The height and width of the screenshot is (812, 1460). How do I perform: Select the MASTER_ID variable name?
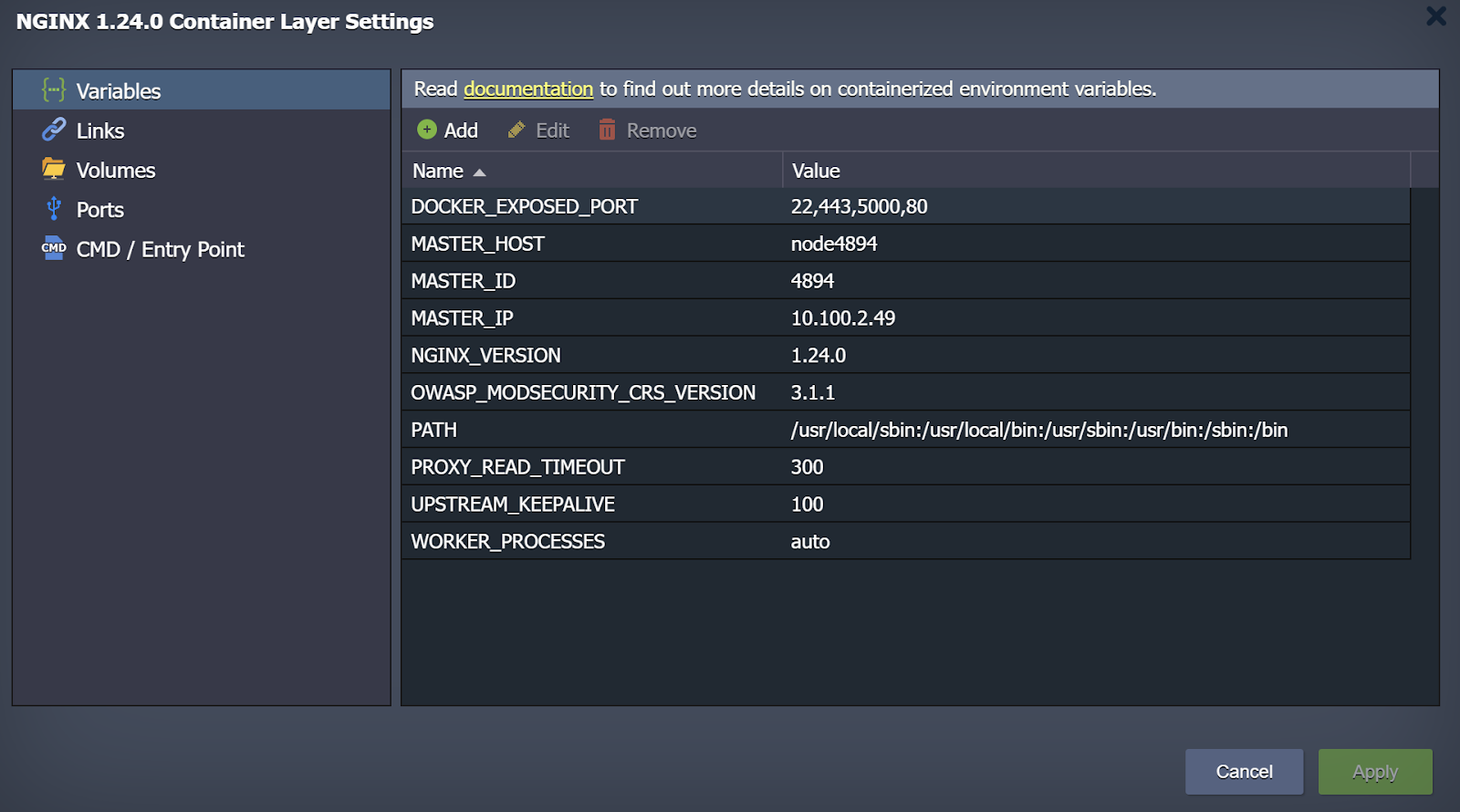coord(463,281)
